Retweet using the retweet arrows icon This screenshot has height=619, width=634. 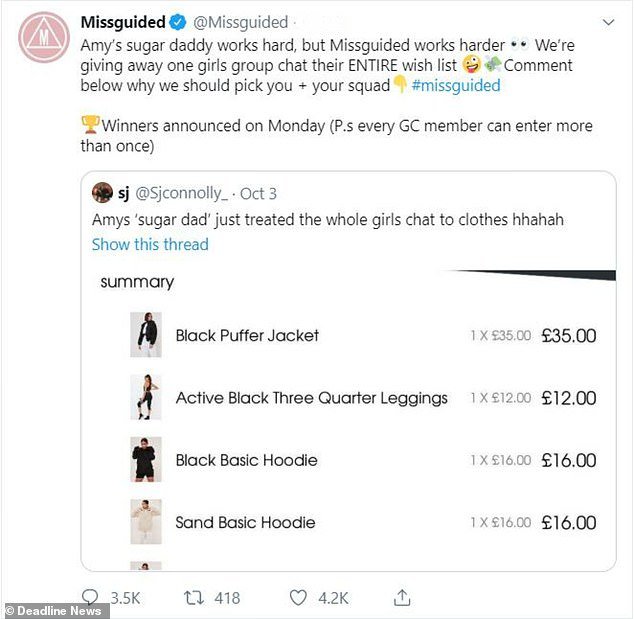tap(194, 598)
